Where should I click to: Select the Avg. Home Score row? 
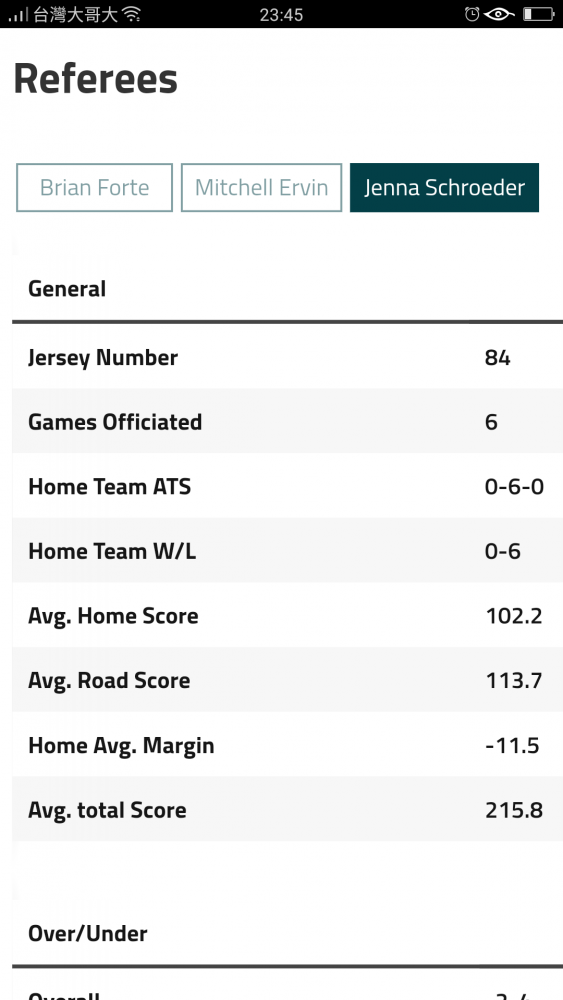(x=288, y=615)
